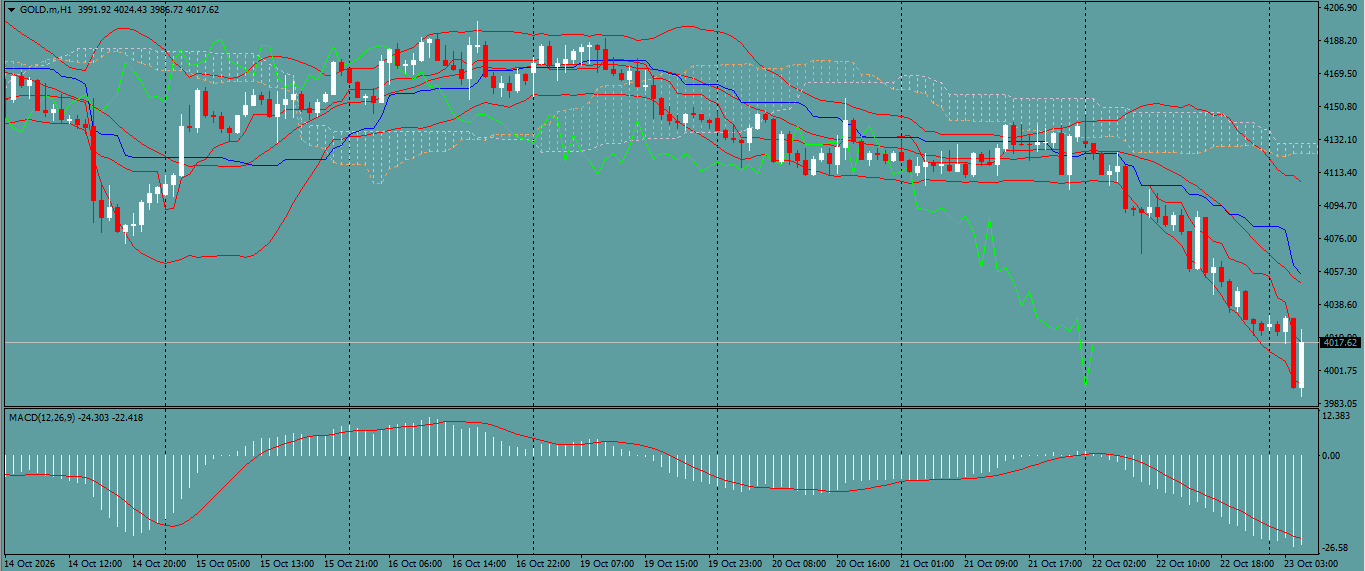This screenshot has height=571, width=1365.
Task: Click the 21 Oct 01:00 time label
Action: click(928, 564)
